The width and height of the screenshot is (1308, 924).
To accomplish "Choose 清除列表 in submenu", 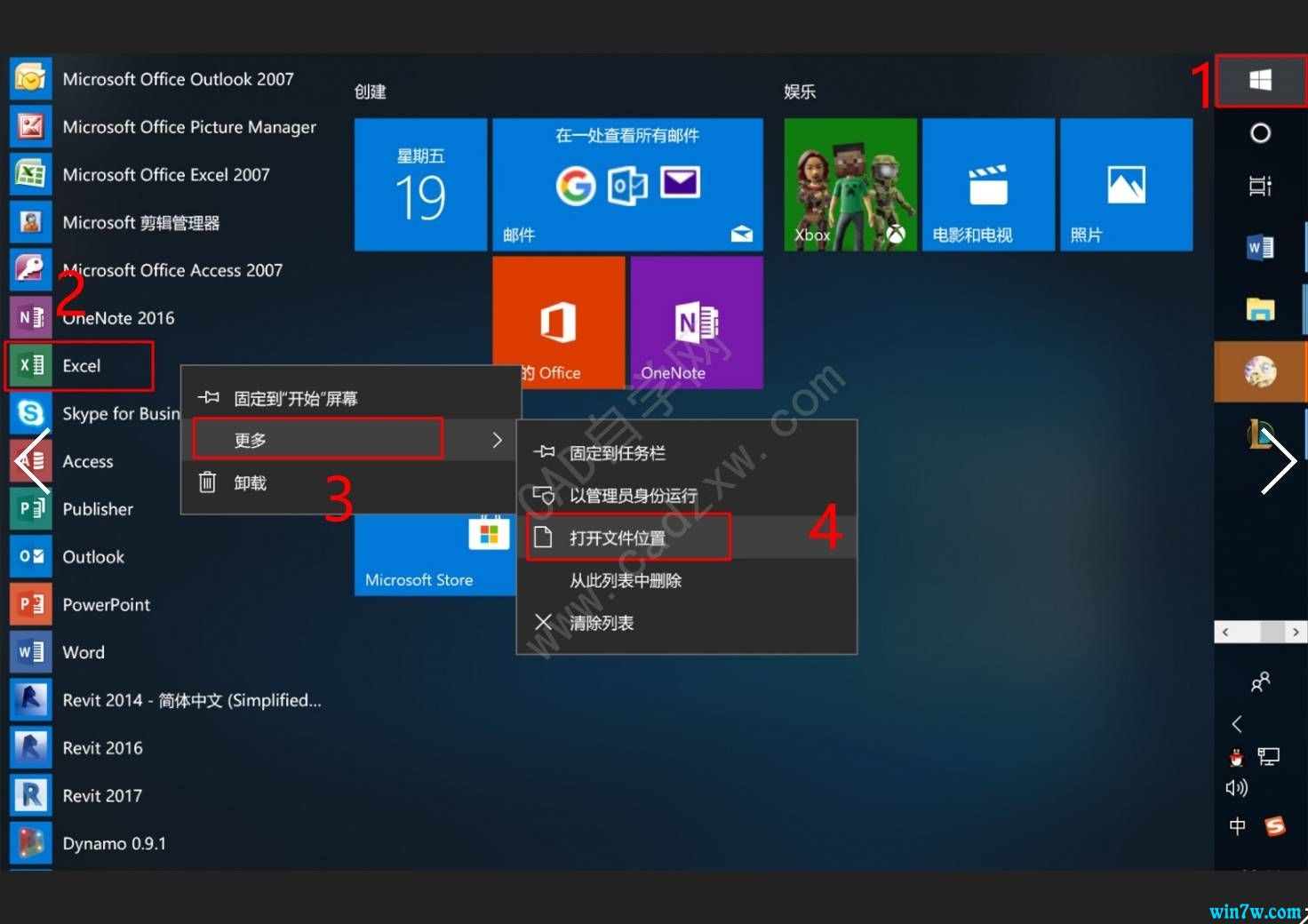I will click(x=686, y=623).
